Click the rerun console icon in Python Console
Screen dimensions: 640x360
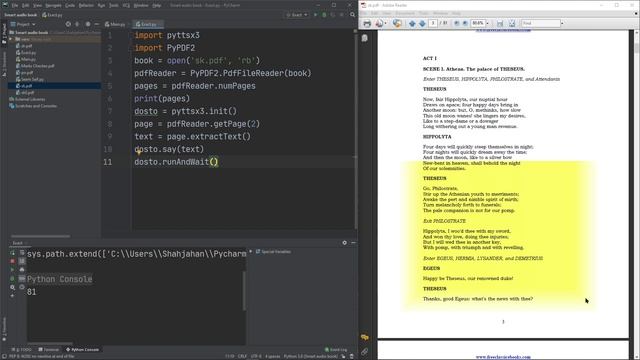pyautogui.click(x=12, y=253)
